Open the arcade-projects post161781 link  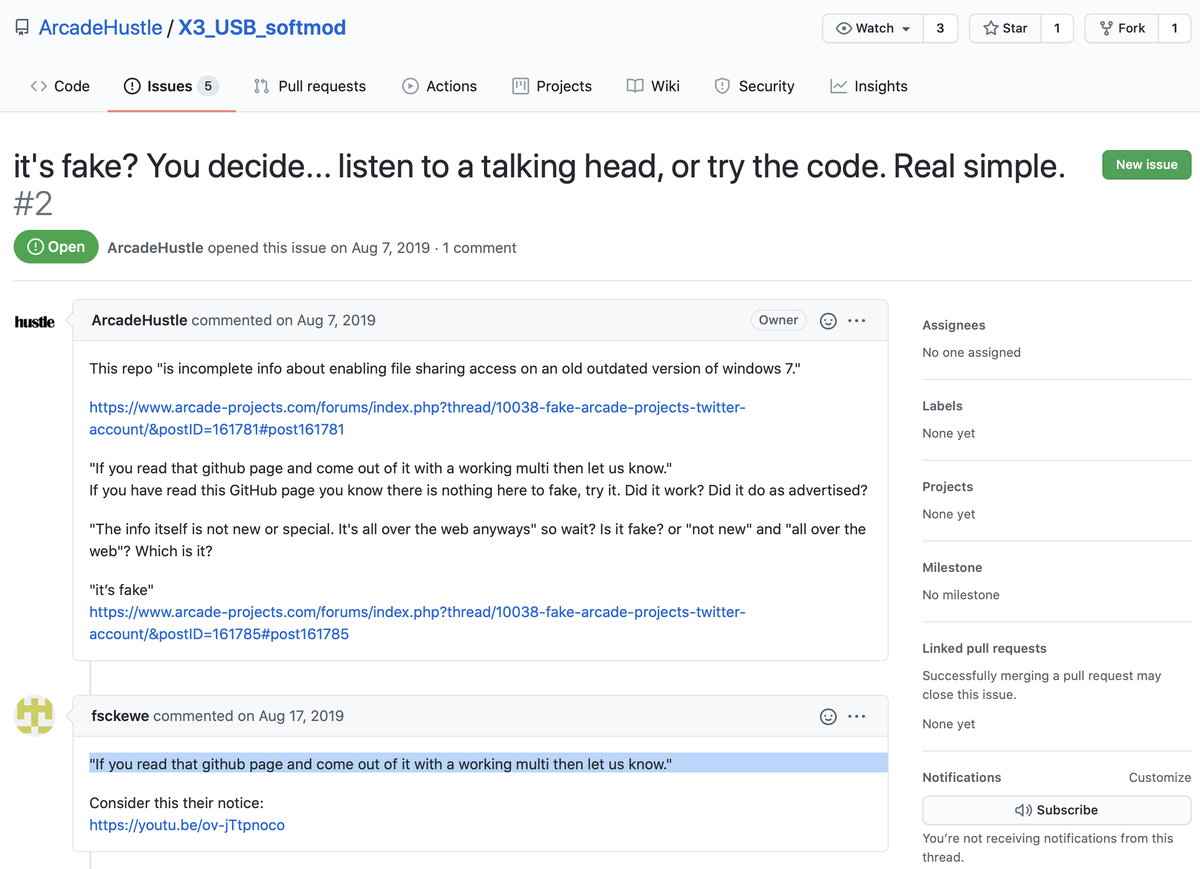point(417,418)
